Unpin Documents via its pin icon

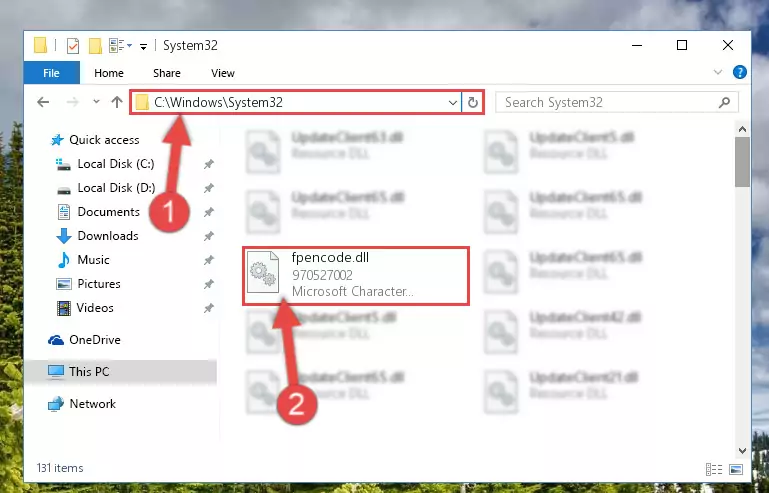[x=209, y=212]
